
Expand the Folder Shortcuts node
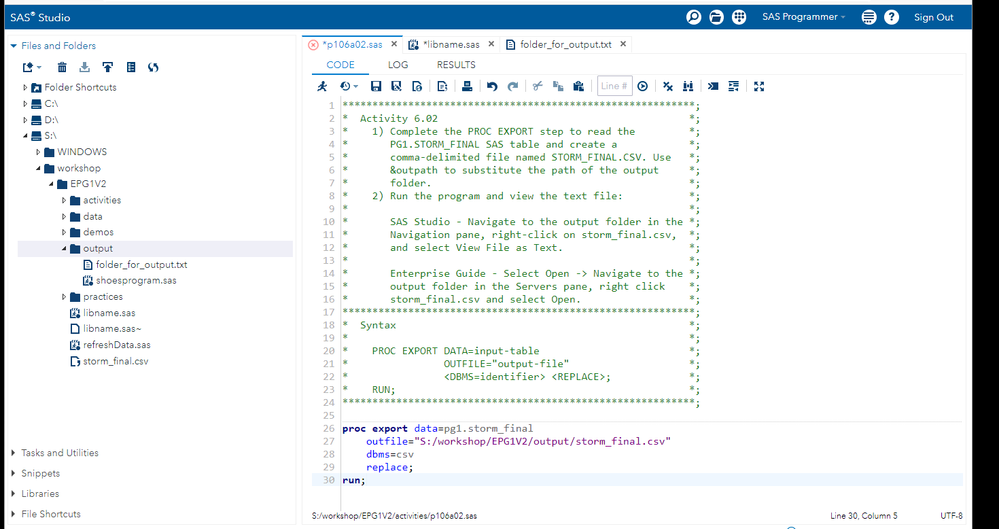[25, 87]
